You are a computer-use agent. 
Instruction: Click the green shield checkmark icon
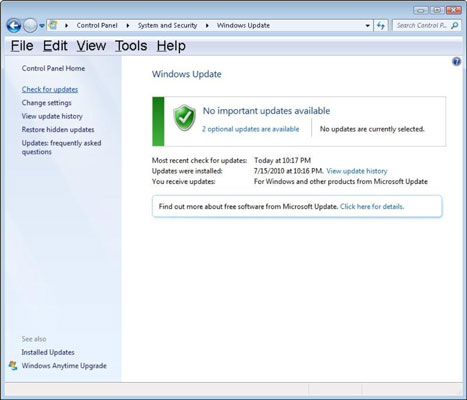(x=184, y=118)
